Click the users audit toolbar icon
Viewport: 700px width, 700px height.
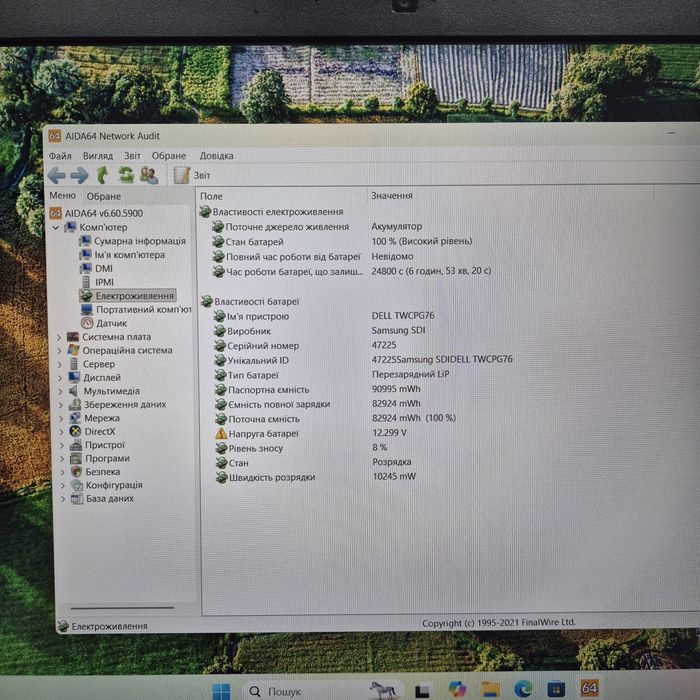(149, 175)
